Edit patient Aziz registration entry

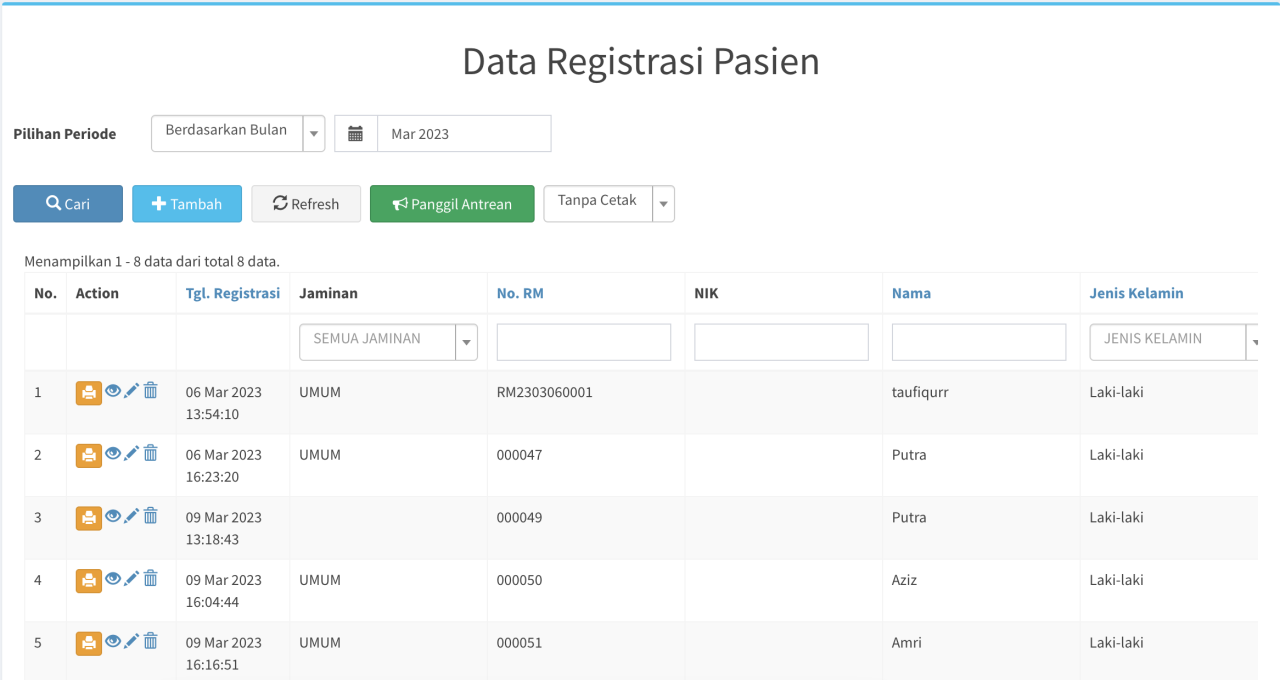click(x=131, y=578)
